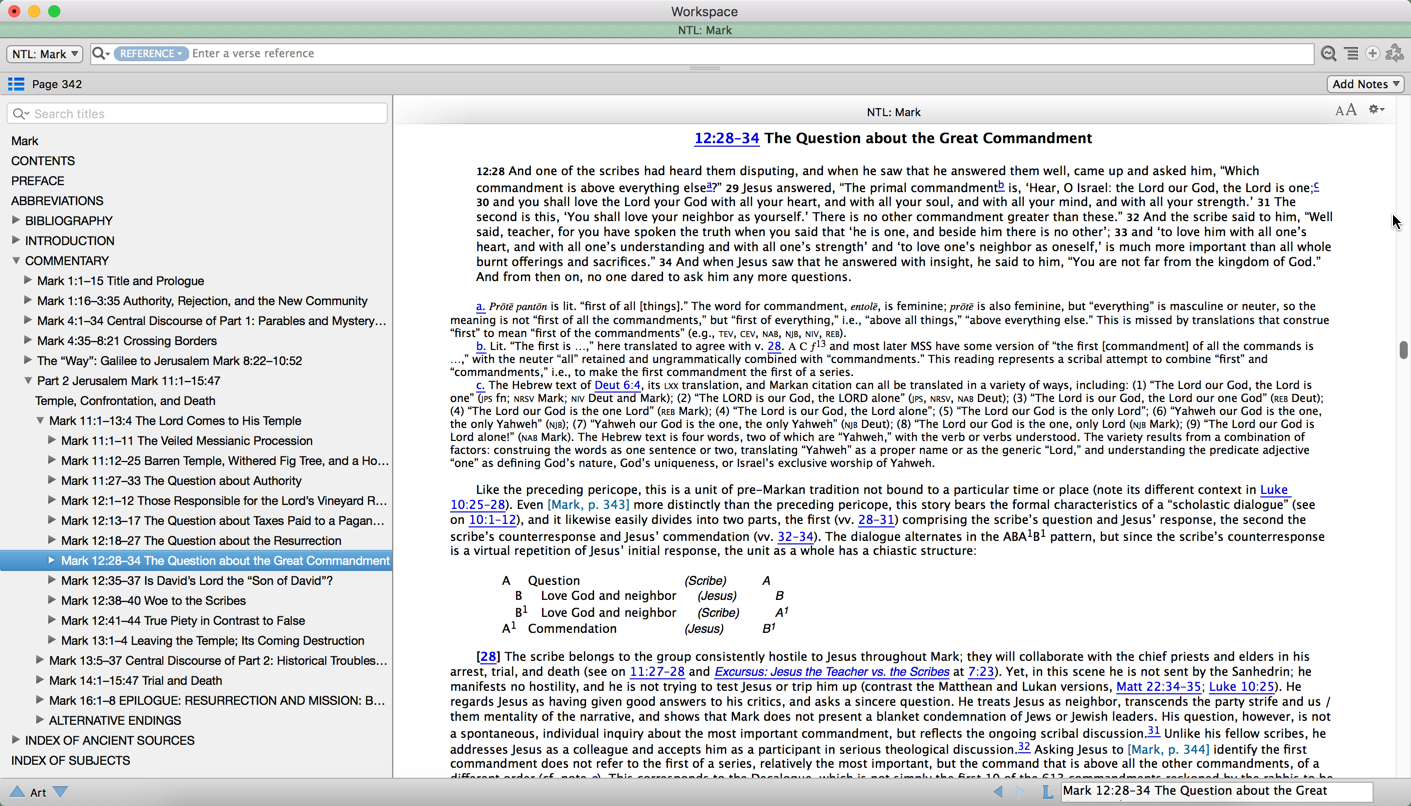This screenshot has height=806, width=1411.
Task: Select Mark 11:27–33 The Question about Authority
Action: pyautogui.click(x=181, y=481)
